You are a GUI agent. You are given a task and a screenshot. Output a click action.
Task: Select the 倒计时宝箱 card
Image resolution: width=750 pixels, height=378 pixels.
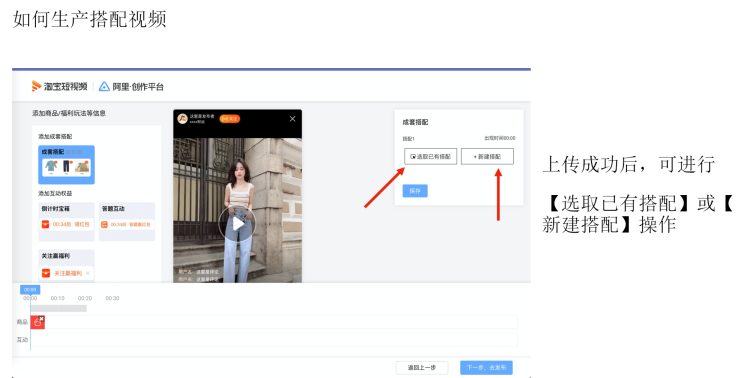pyautogui.click(x=66, y=222)
